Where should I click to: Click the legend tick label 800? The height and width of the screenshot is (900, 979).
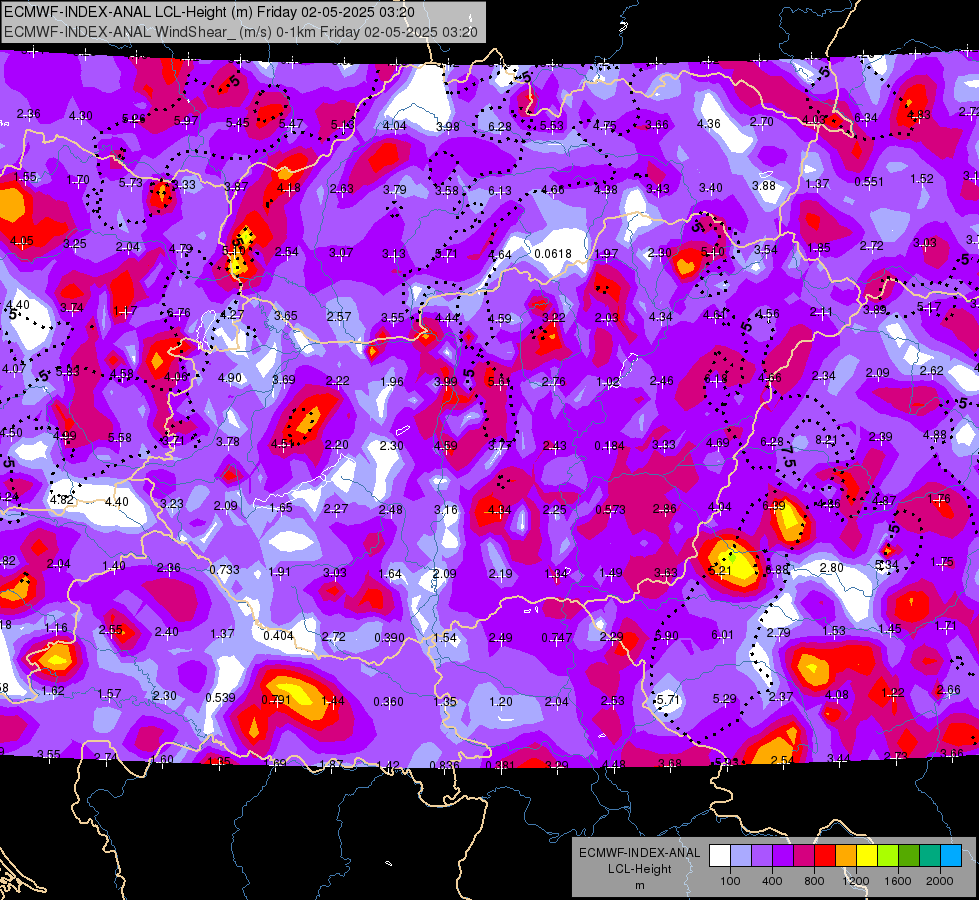tap(814, 881)
